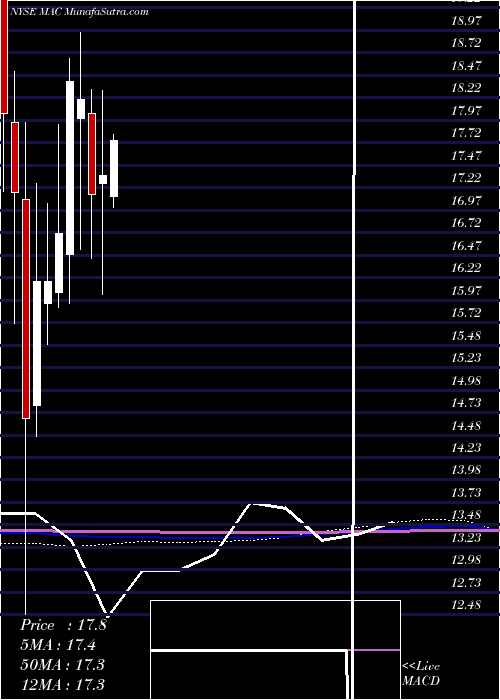500x700 pixels.
Task: Click the 17.47 price axis label
Action: (466, 155)
